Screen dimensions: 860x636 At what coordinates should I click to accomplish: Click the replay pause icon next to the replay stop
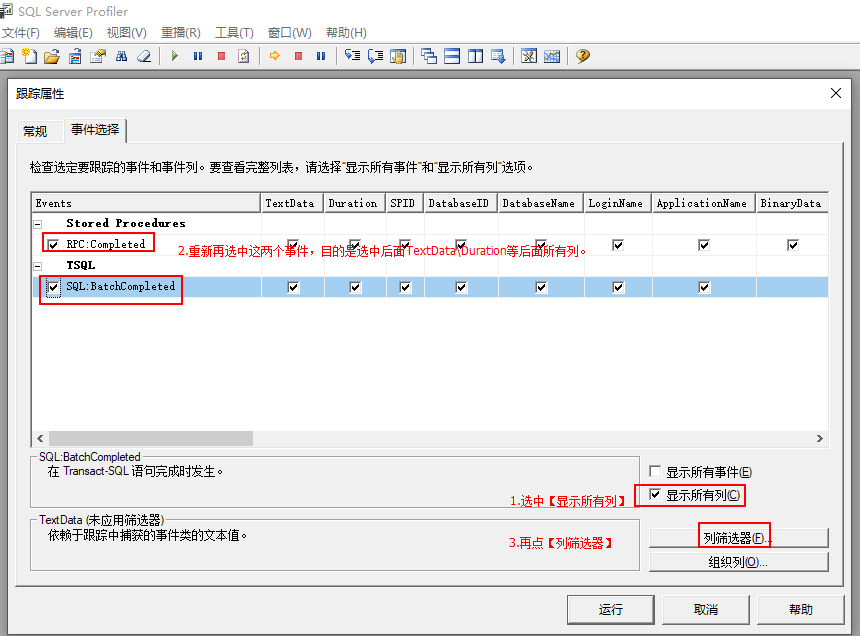(x=321, y=56)
